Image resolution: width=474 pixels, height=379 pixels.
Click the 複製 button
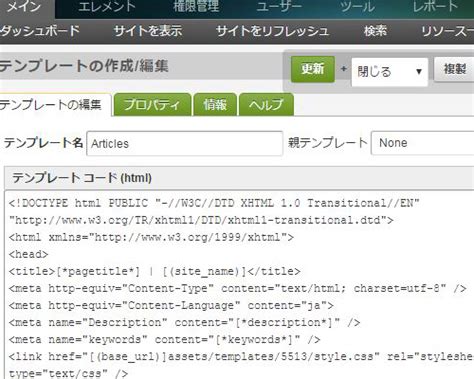click(x=454, y=69)
